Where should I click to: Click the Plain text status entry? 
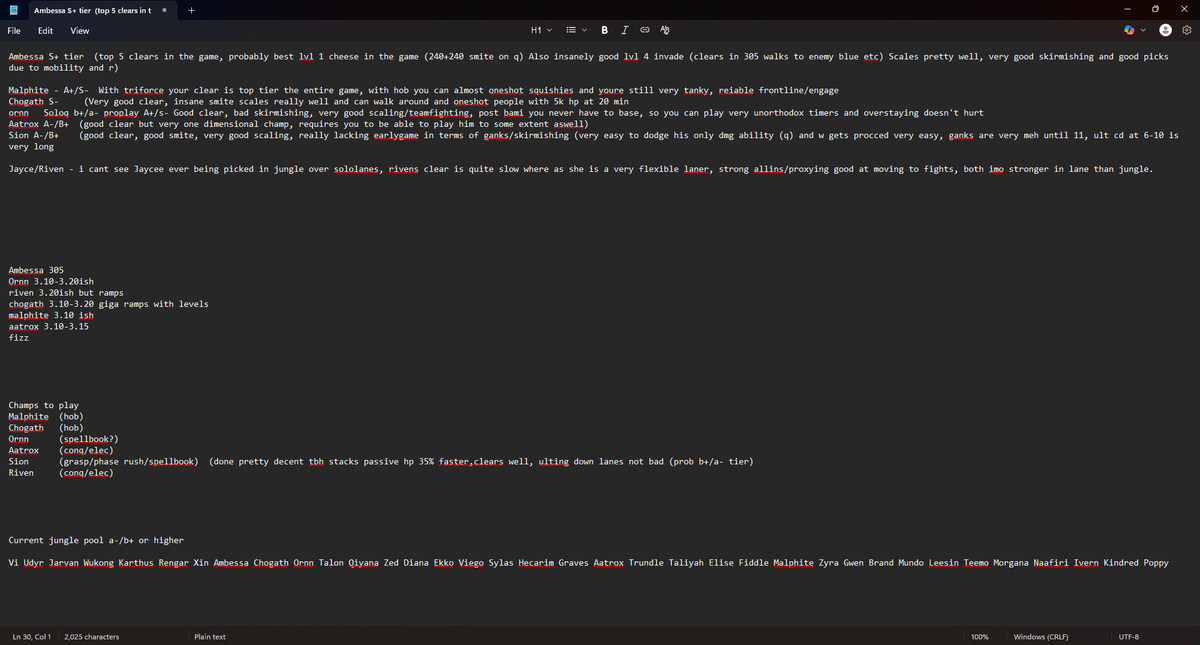click(x=210, y=637)
